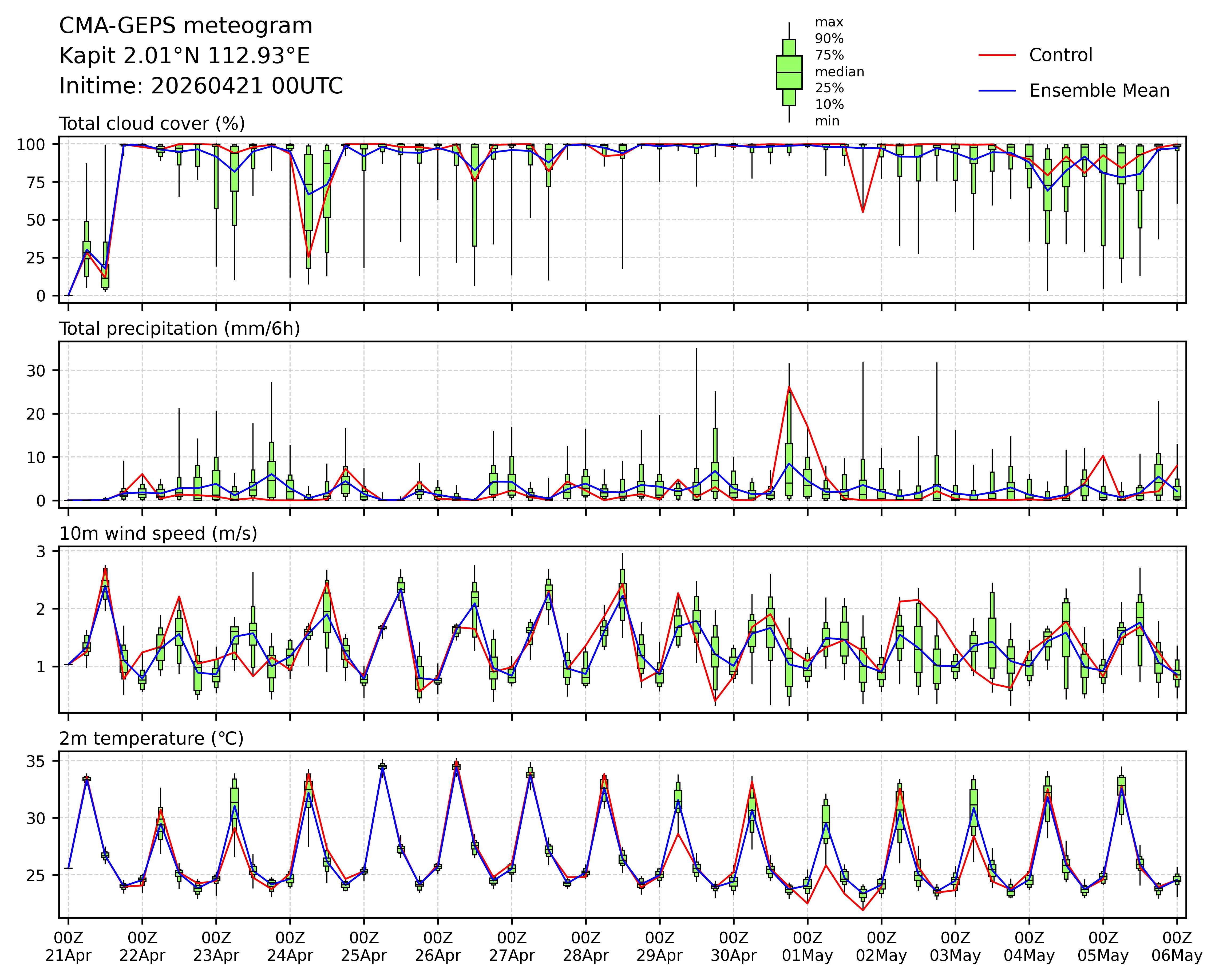Click the '10m wind speed (m/s)' panel title
Viewport: 1219px width, 980px height.
(x=158, y=533)
